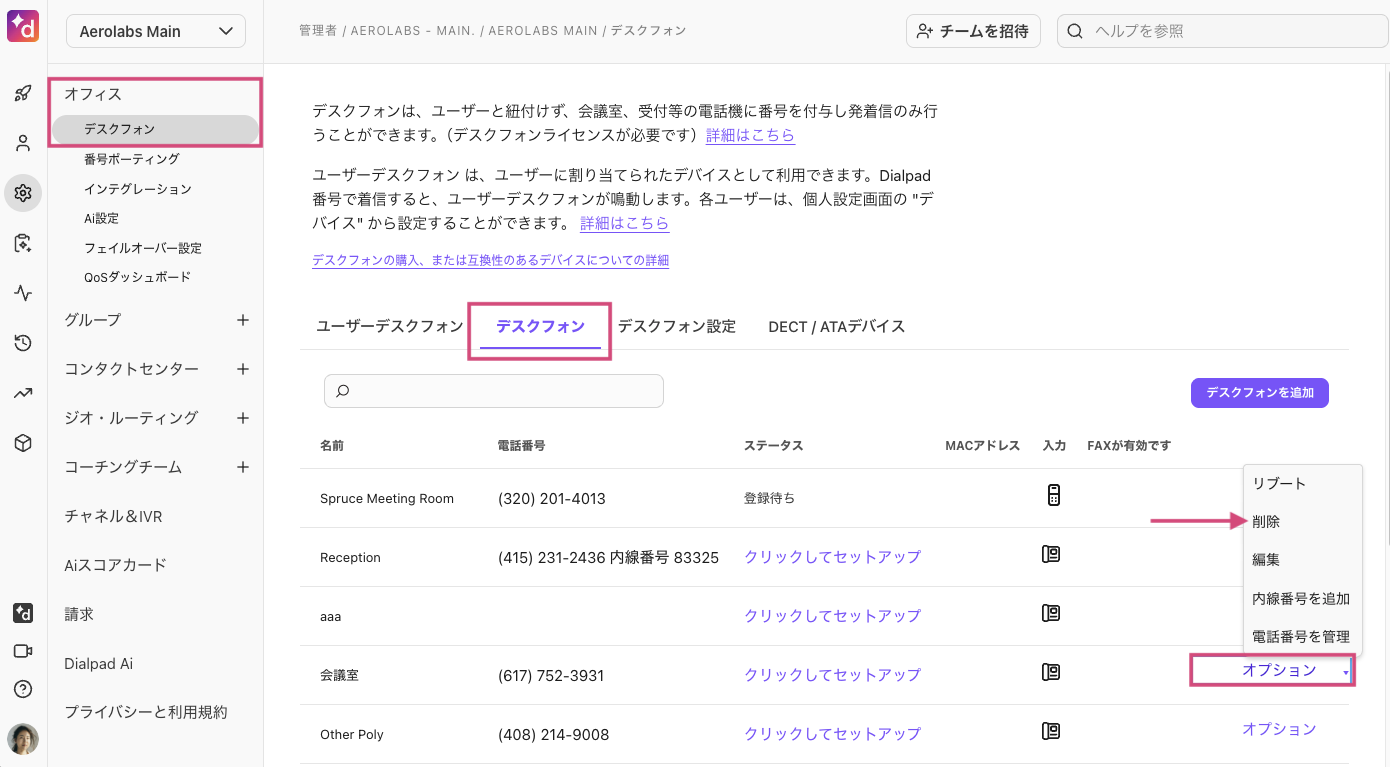The image size is (1390, 767).
Task: Open the activity pulse icon in sidebar
Action: (23, 293)
